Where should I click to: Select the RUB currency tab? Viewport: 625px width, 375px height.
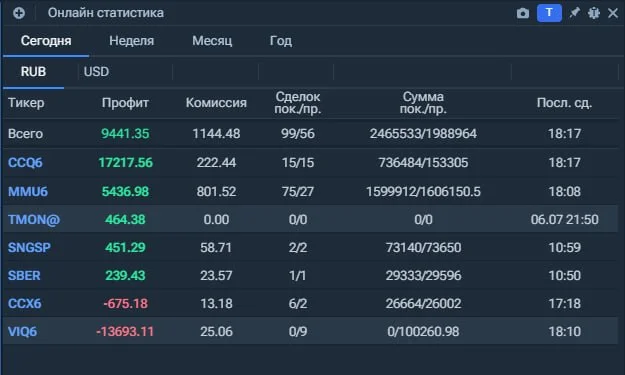[x=33, y=72]
